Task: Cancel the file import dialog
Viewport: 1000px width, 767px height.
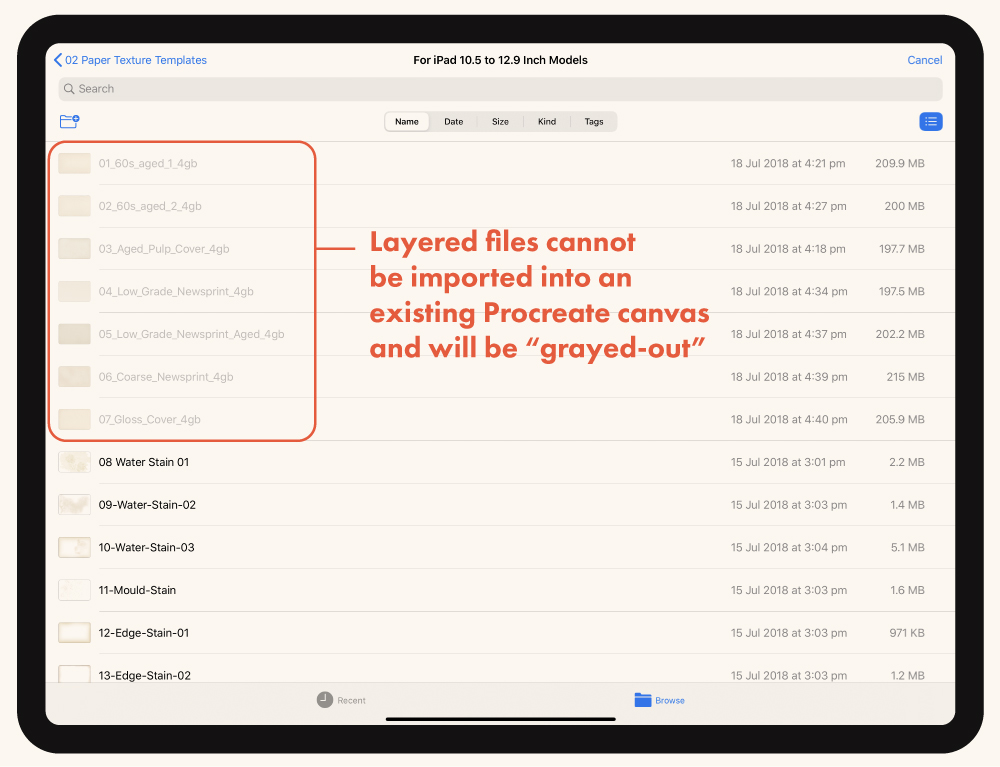Action: click(x=924, y=60)
